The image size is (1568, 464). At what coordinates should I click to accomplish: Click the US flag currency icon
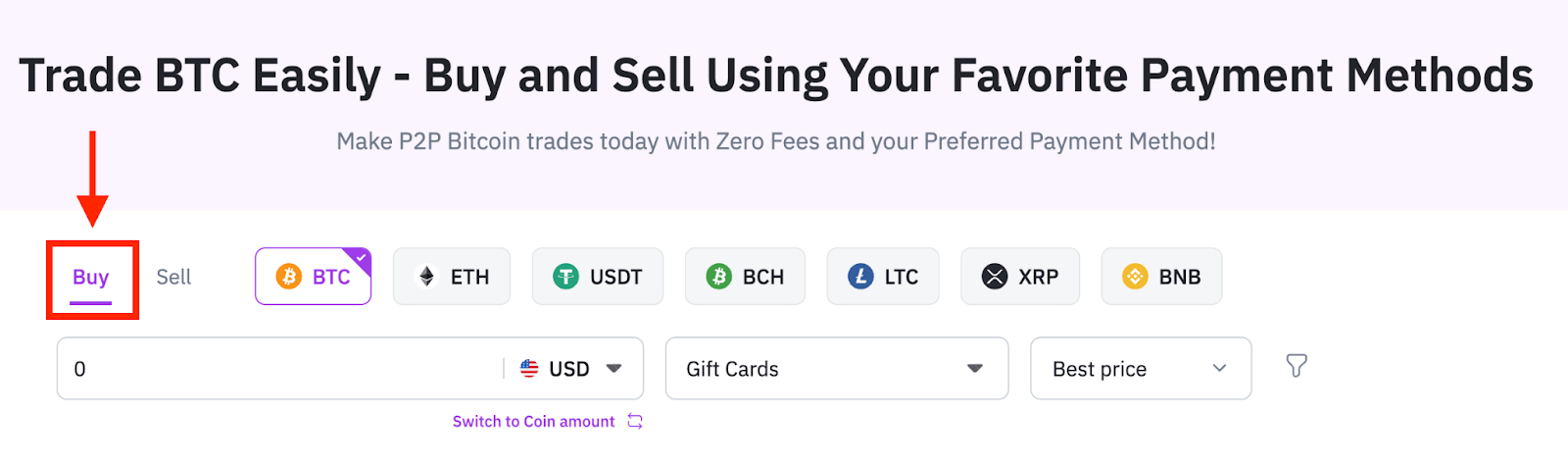pos(529,369)
